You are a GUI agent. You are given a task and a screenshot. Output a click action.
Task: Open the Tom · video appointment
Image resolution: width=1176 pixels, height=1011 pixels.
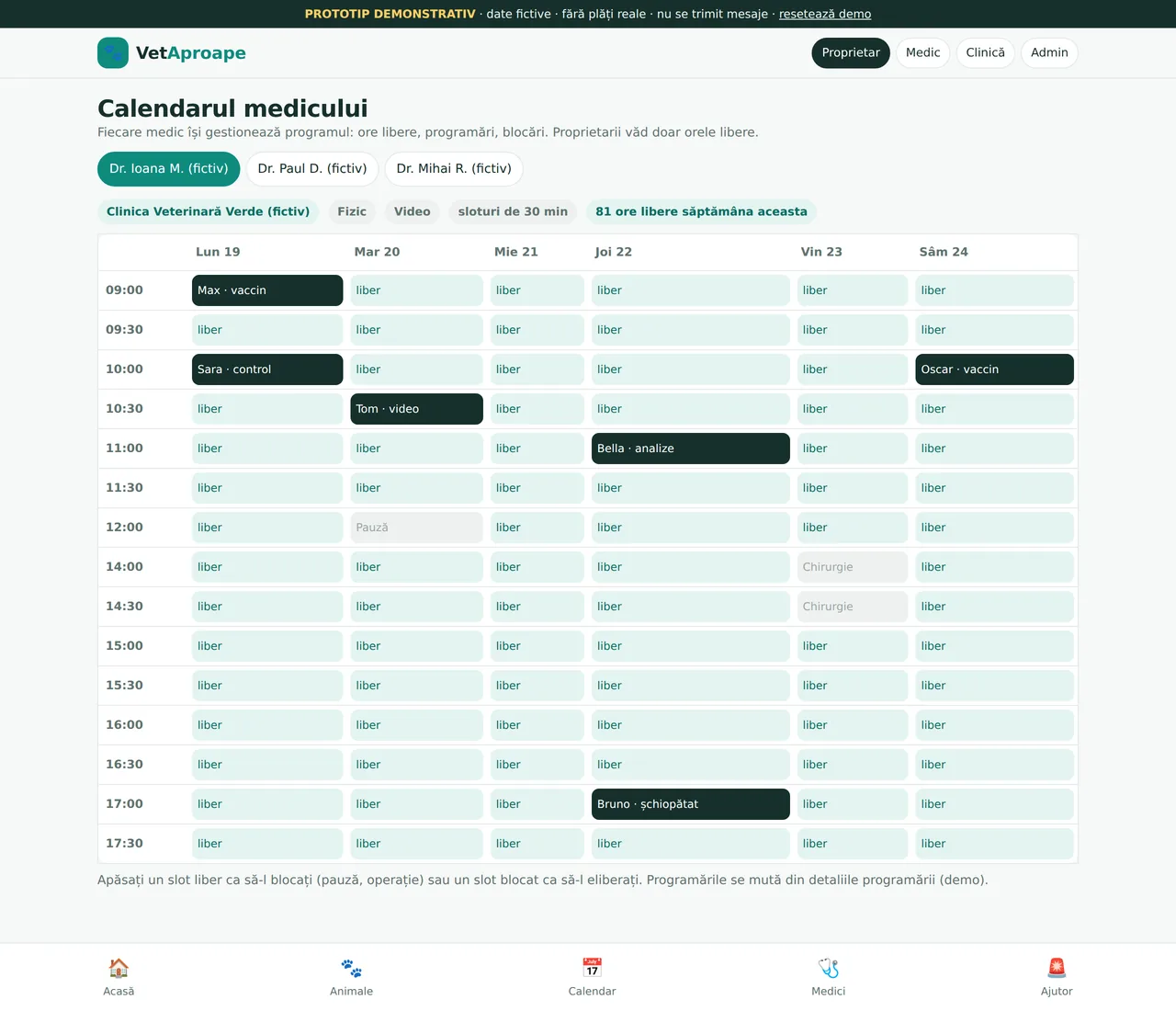(x=417, y=409)
